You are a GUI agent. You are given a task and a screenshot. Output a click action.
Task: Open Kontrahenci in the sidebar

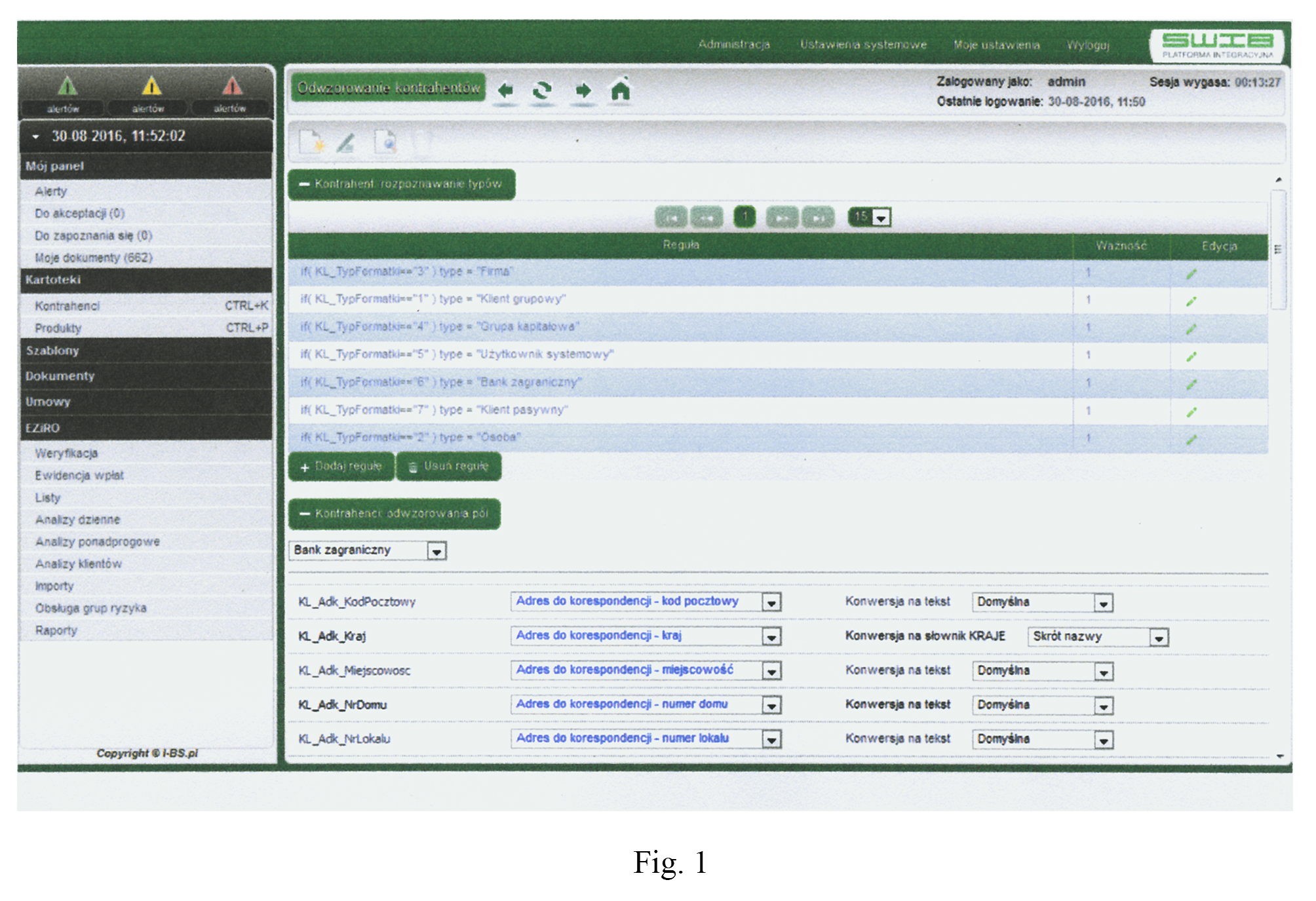click(x=68, y=306)
